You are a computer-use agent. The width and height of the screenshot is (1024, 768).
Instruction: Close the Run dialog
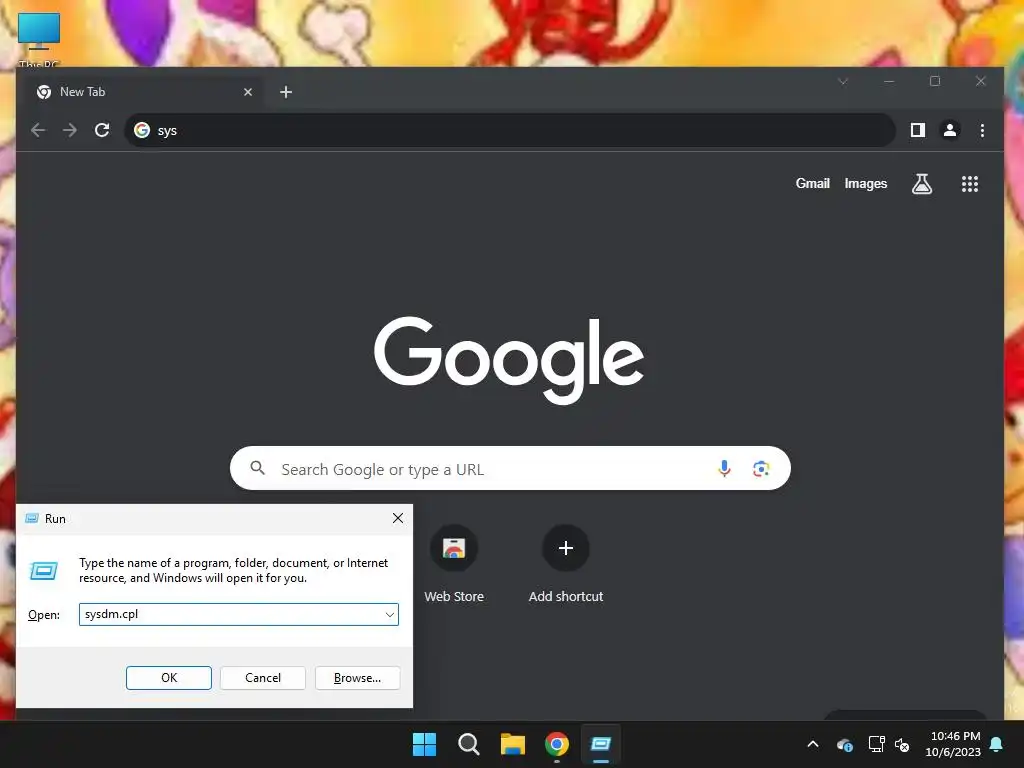pos(398,519)
